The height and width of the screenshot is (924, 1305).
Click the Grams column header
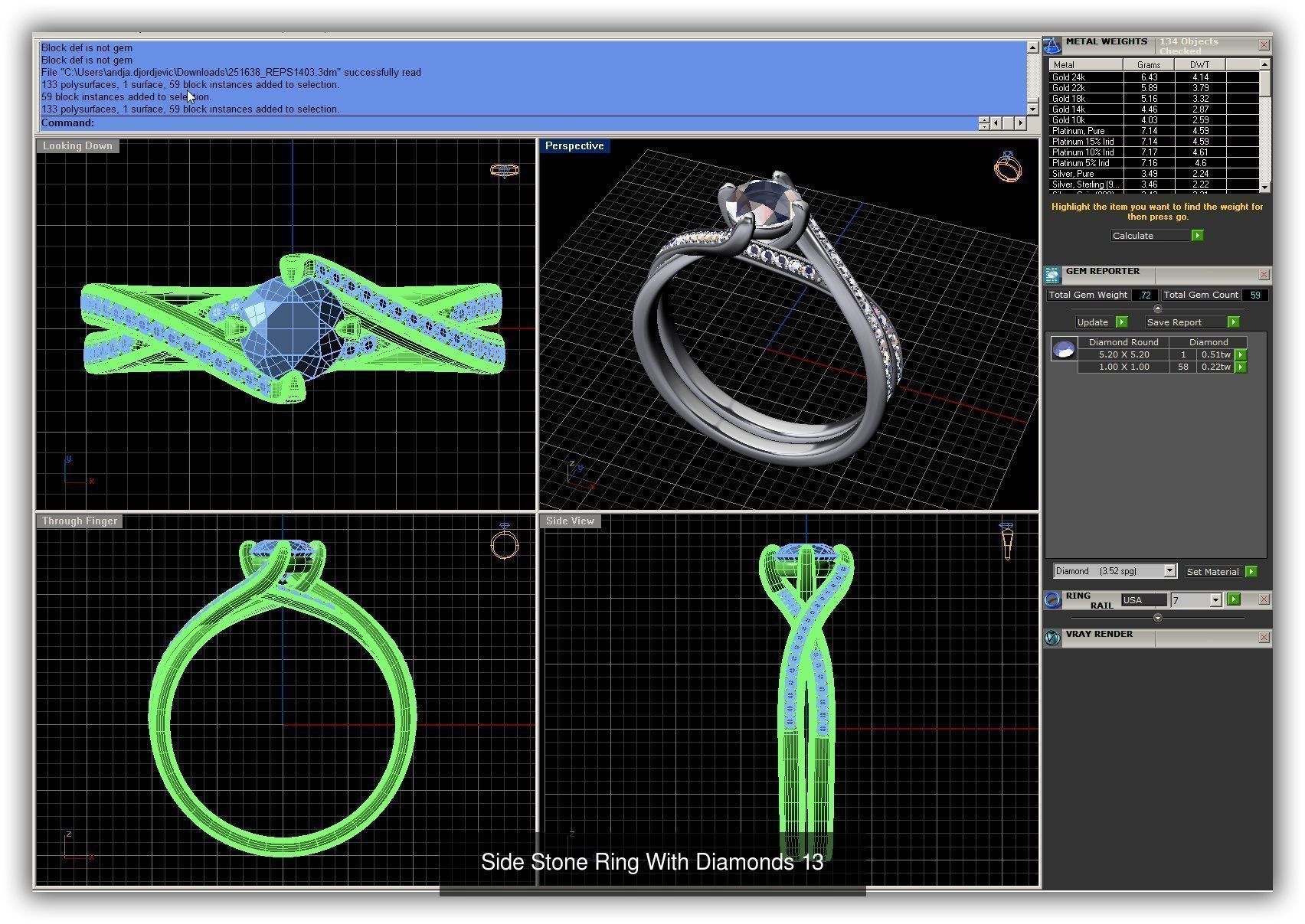(x=1149, y=65)
